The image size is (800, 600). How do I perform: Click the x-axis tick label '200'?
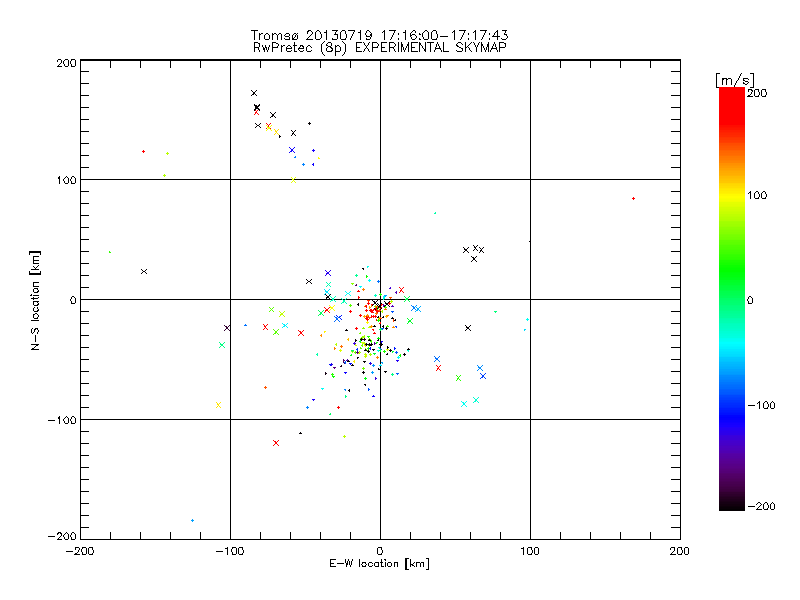(680, 551)
